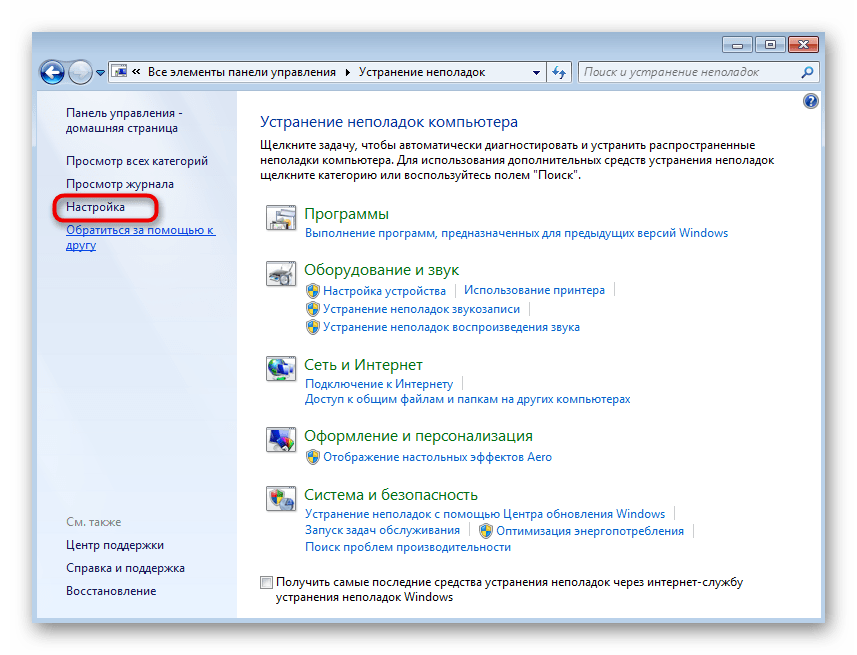Maximize the troubleshooting window

[x=770, y=45]
